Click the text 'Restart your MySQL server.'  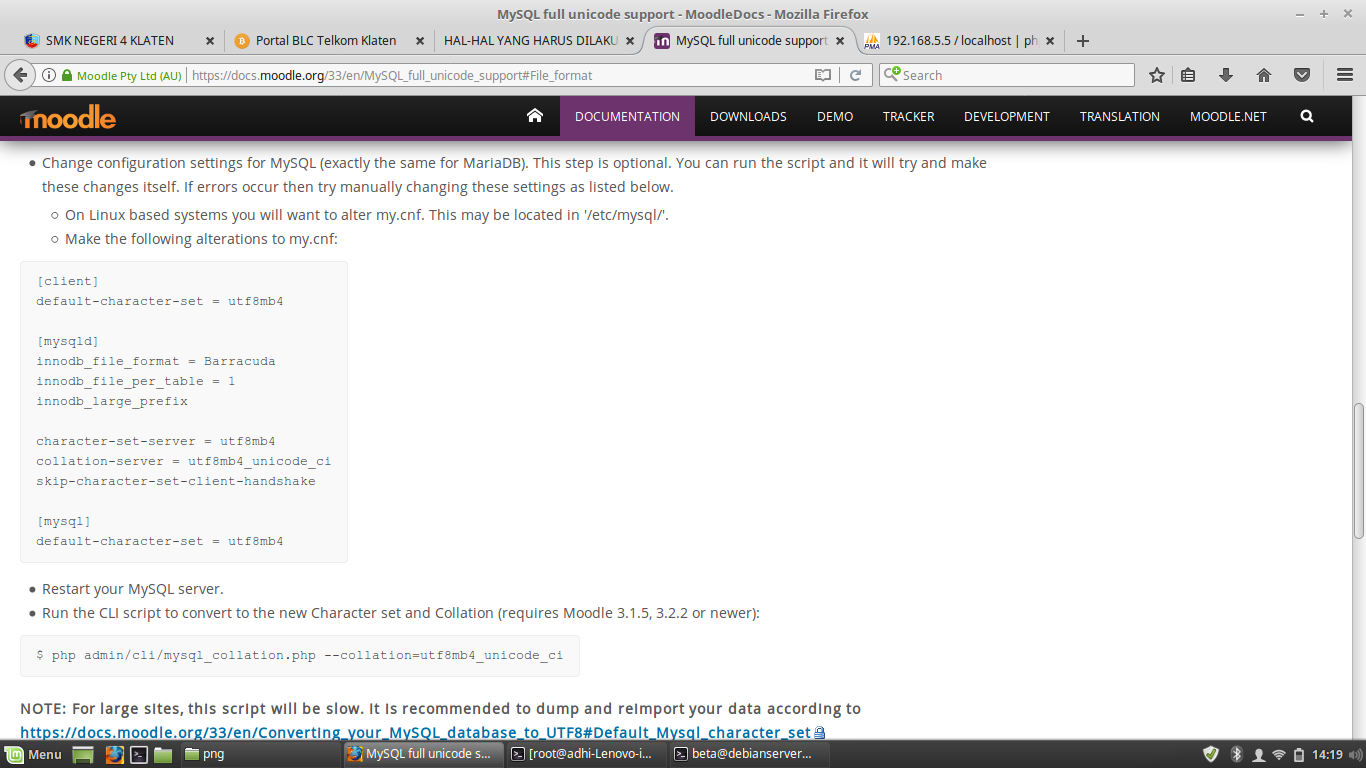(133, 589)
